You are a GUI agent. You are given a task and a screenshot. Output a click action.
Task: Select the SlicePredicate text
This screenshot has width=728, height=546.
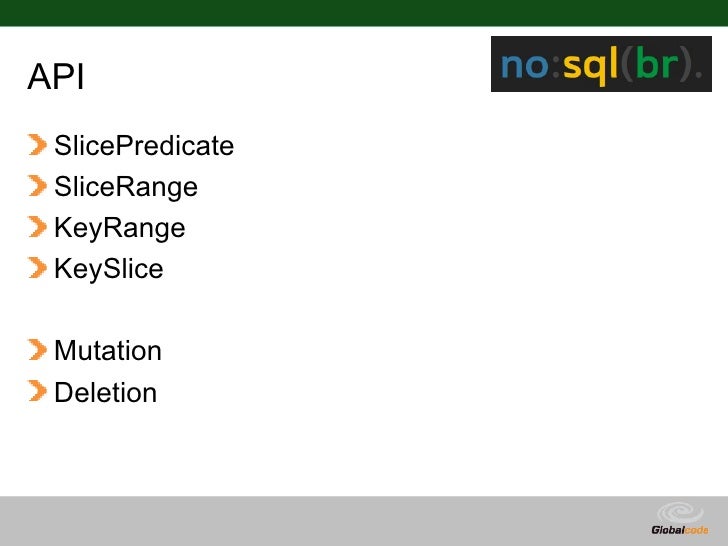(x=144, y=146)
